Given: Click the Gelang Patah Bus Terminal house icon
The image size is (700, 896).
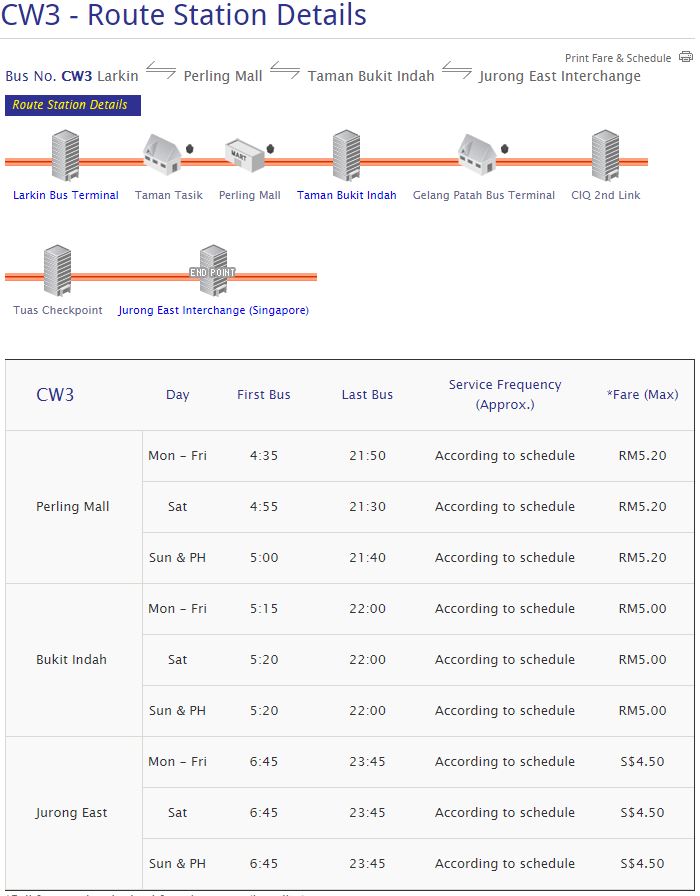Looking at the screenshot, I should (x=477, y=155).
